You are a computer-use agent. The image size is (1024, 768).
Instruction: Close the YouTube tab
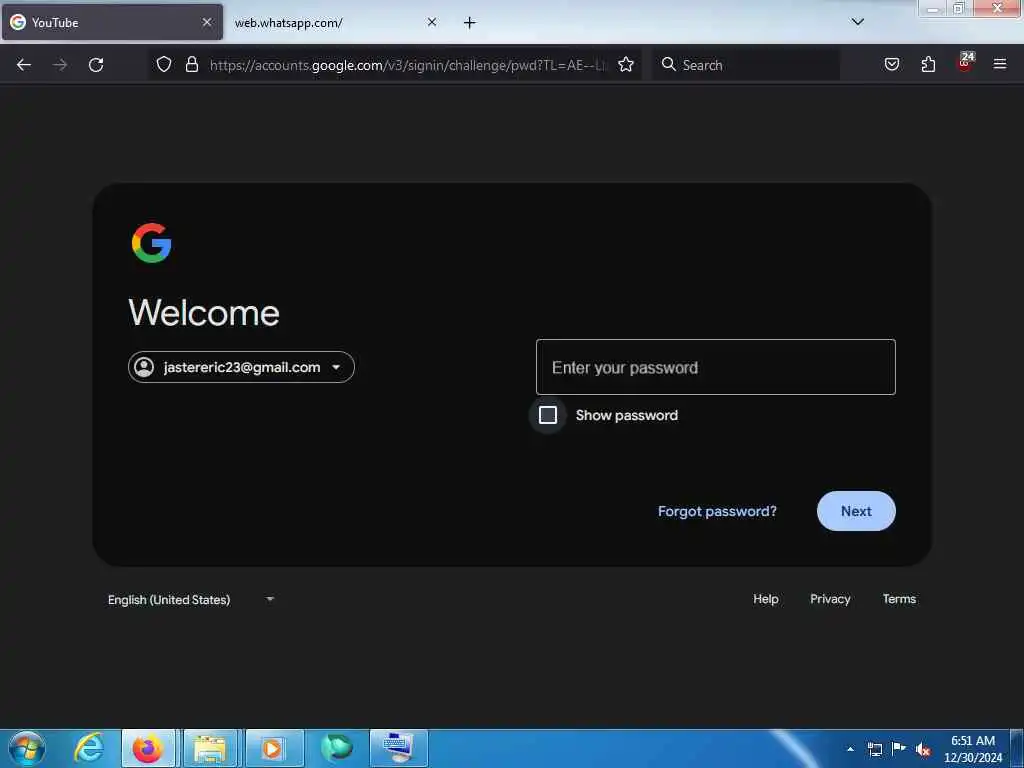pos(207,22)
